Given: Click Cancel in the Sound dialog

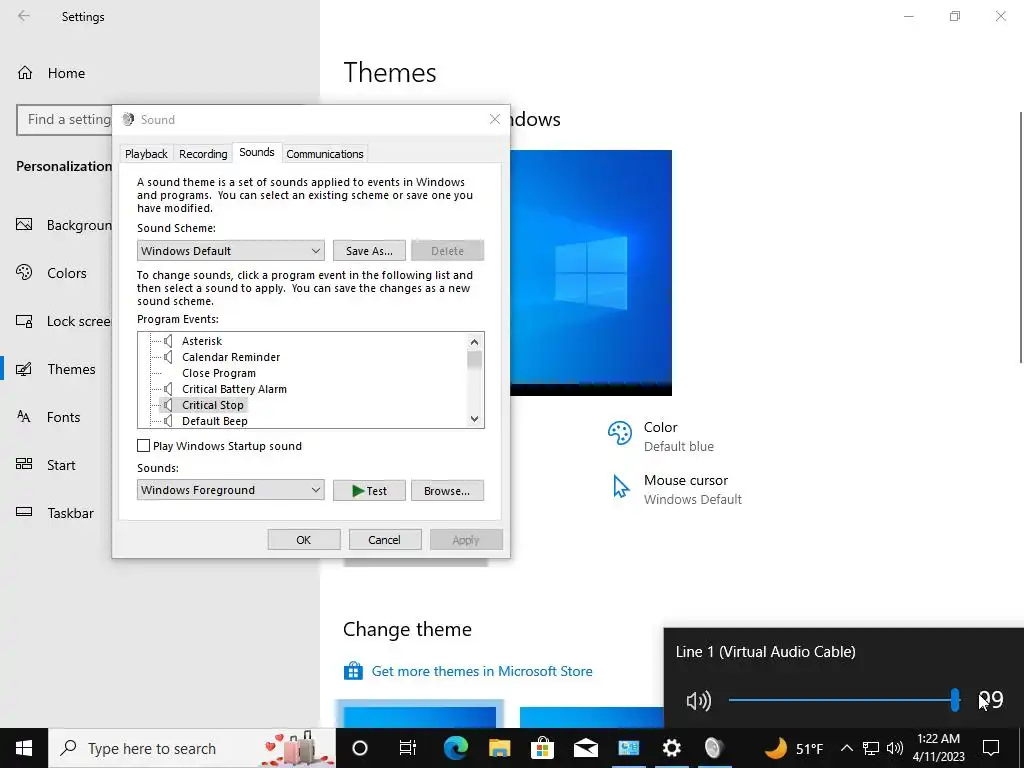Looking at the screenshot, I should pyautogui.click(x=385, y=540).
